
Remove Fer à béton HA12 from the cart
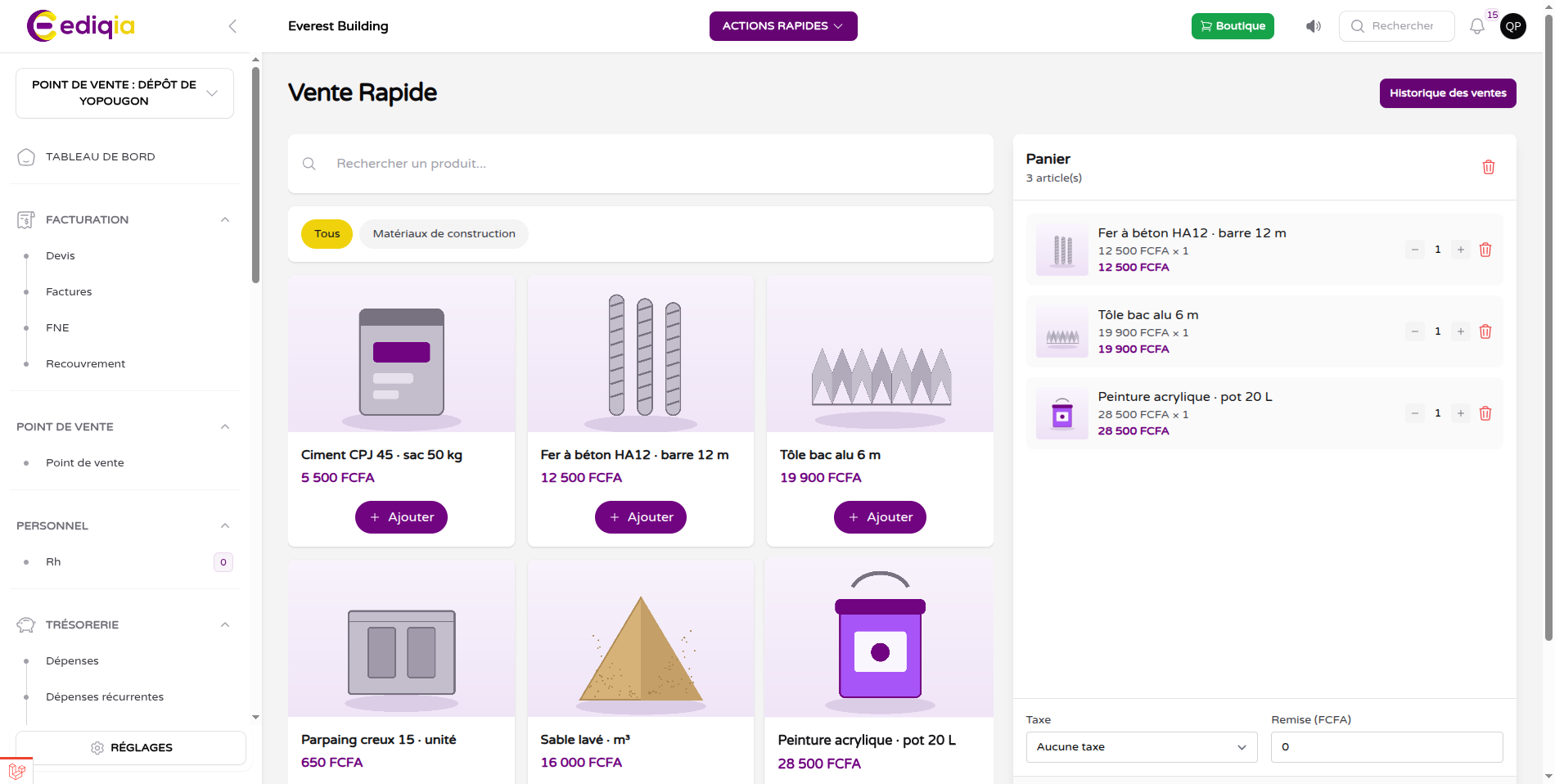pyautogui.click(x=1485, y=250)
